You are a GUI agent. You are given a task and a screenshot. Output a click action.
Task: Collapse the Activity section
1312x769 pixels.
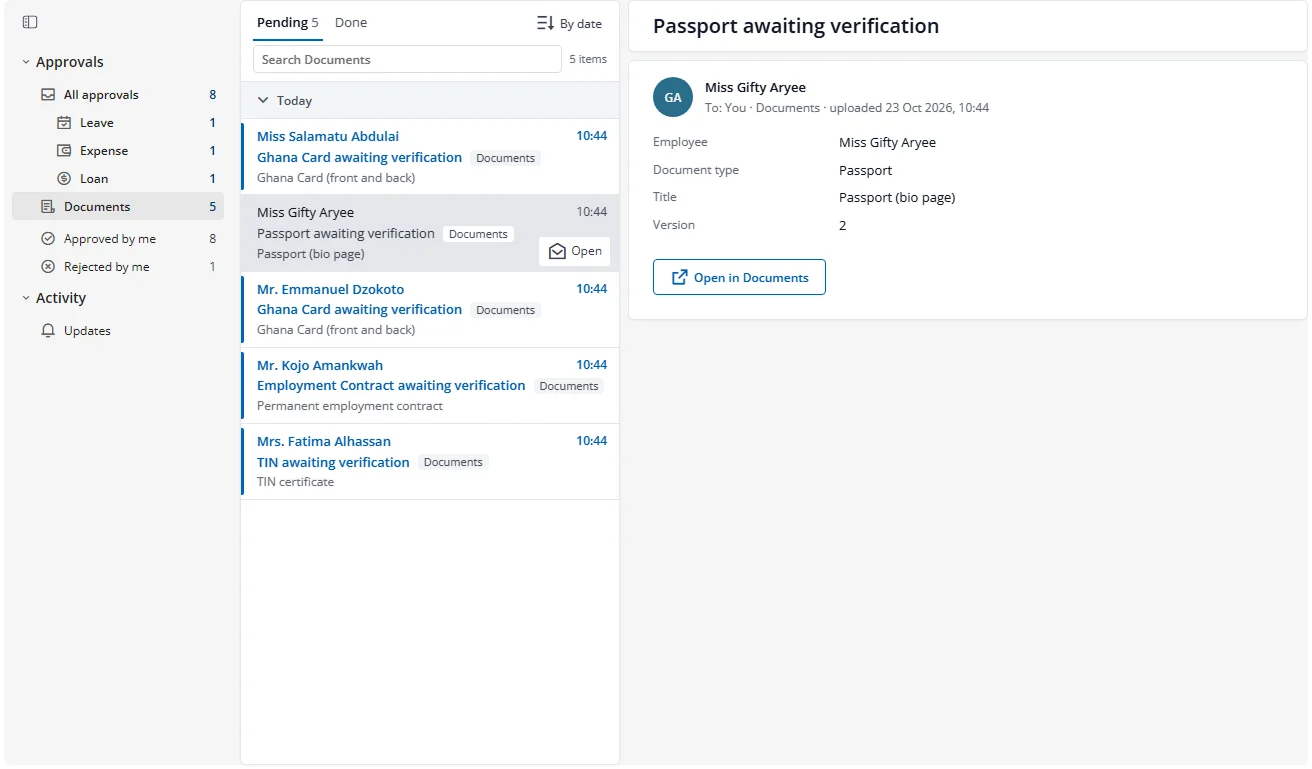coord(26,298)
